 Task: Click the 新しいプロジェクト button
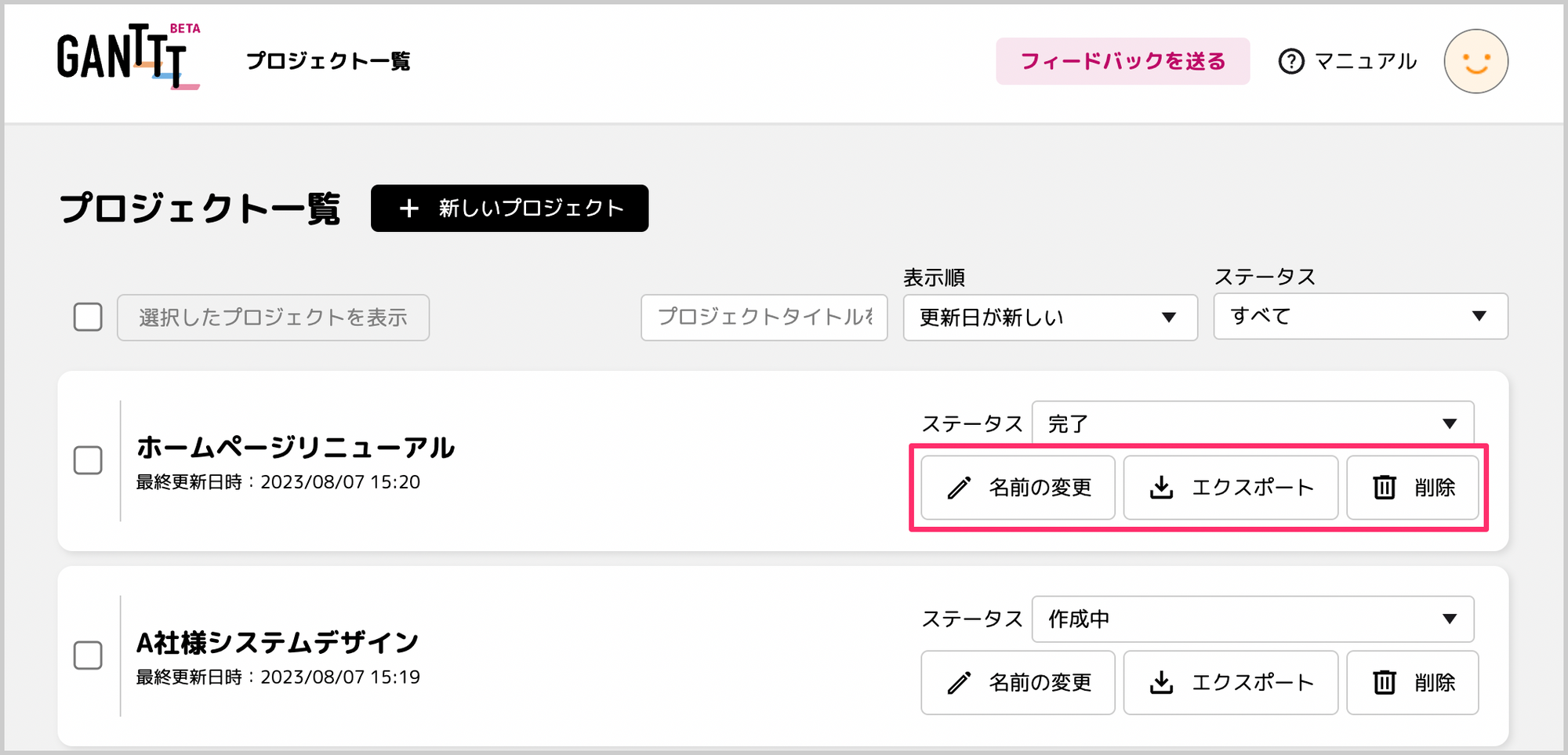coord(510,208)
